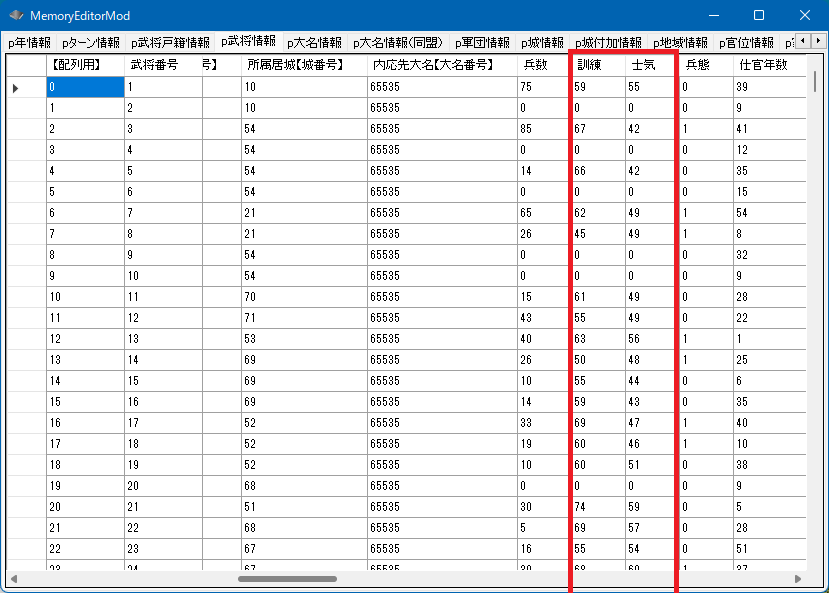Viewport: 829px width, 593px height.
Task: Switch to the p武将戸籍情報 tab
Action: point(170,43)
